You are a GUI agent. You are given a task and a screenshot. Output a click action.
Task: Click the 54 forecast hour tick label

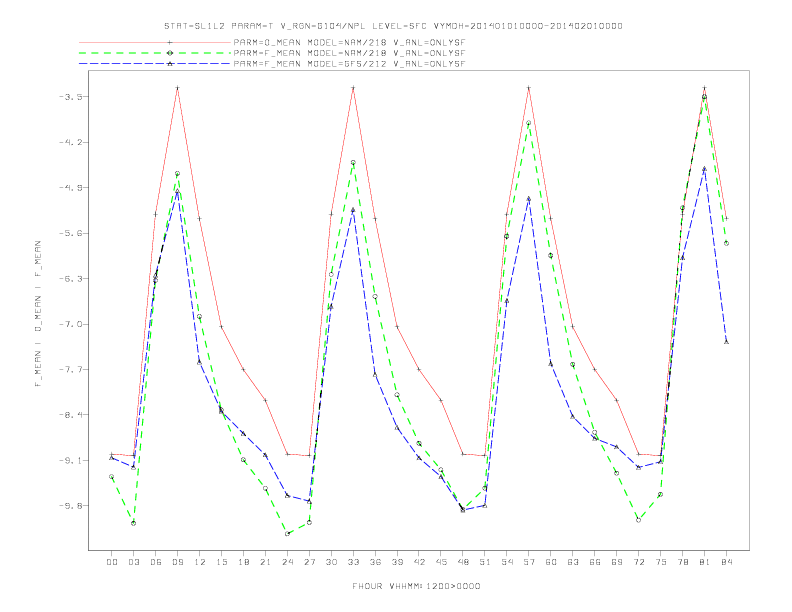click(507, 562)
